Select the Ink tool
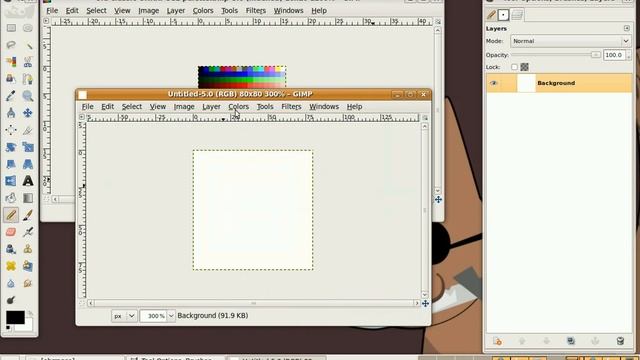The image size is (640, 360). (11, 249)
